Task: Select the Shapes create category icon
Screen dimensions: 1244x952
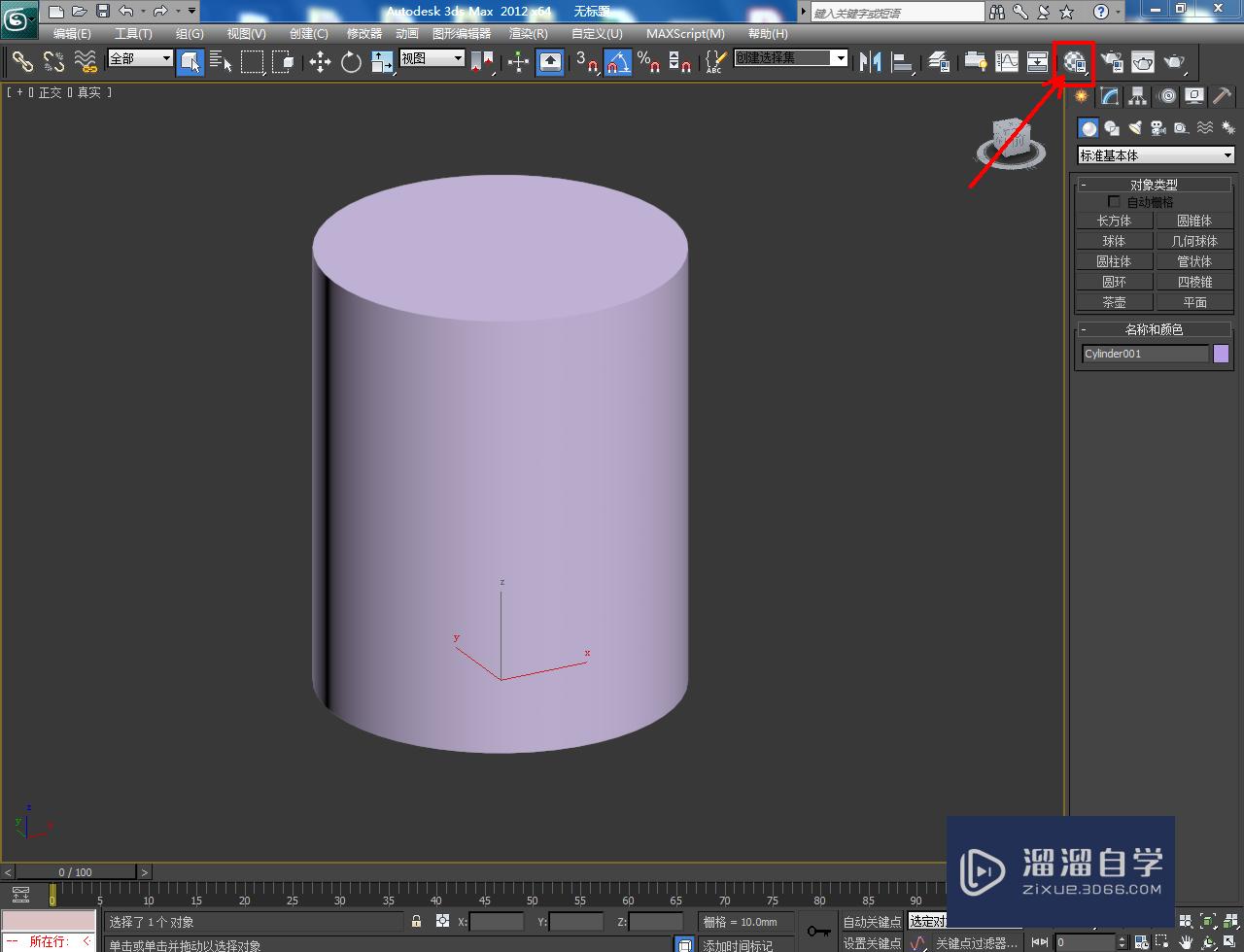Action: tap(1111, 128)
